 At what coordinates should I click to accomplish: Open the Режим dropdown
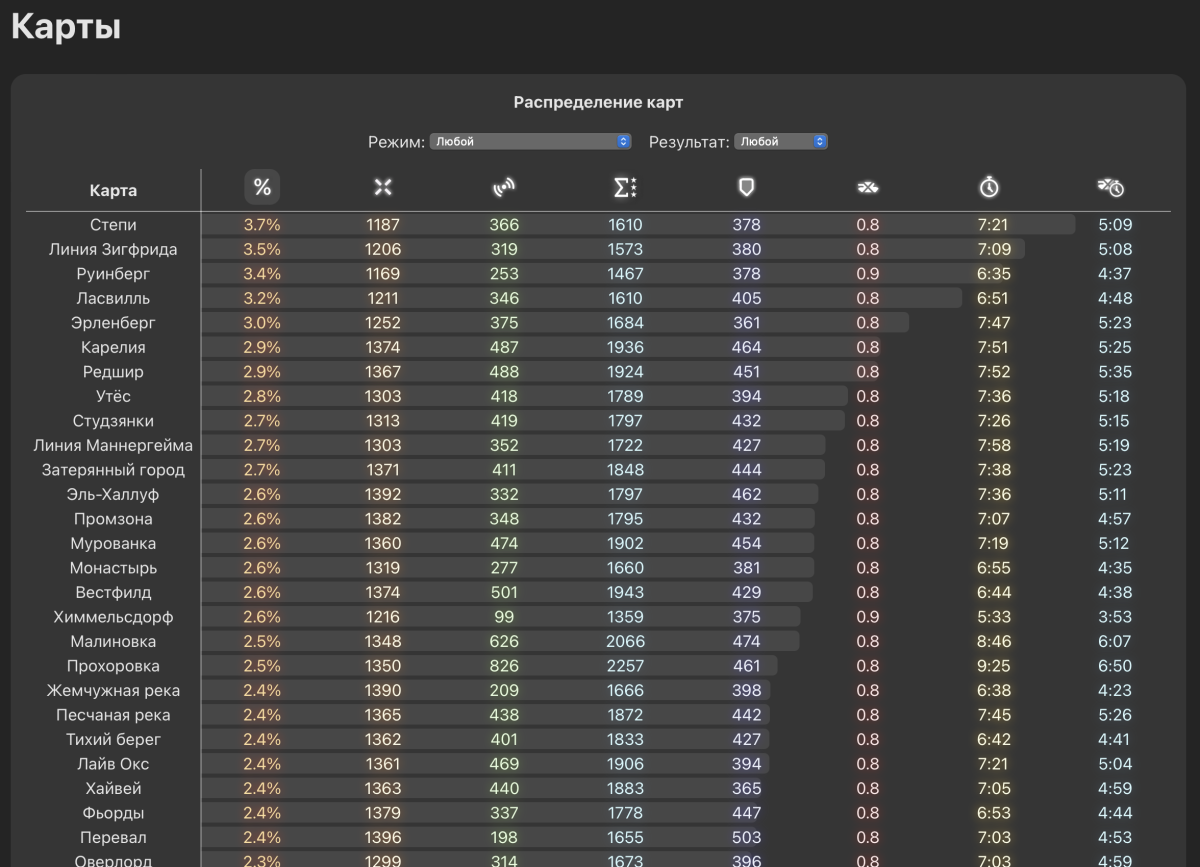530,142
